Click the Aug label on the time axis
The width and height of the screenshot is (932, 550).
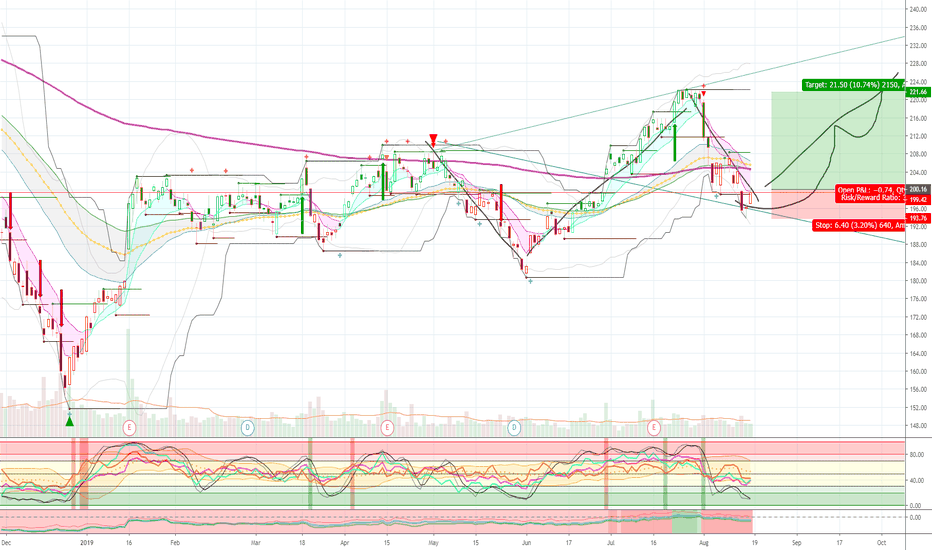click(704, 543)
